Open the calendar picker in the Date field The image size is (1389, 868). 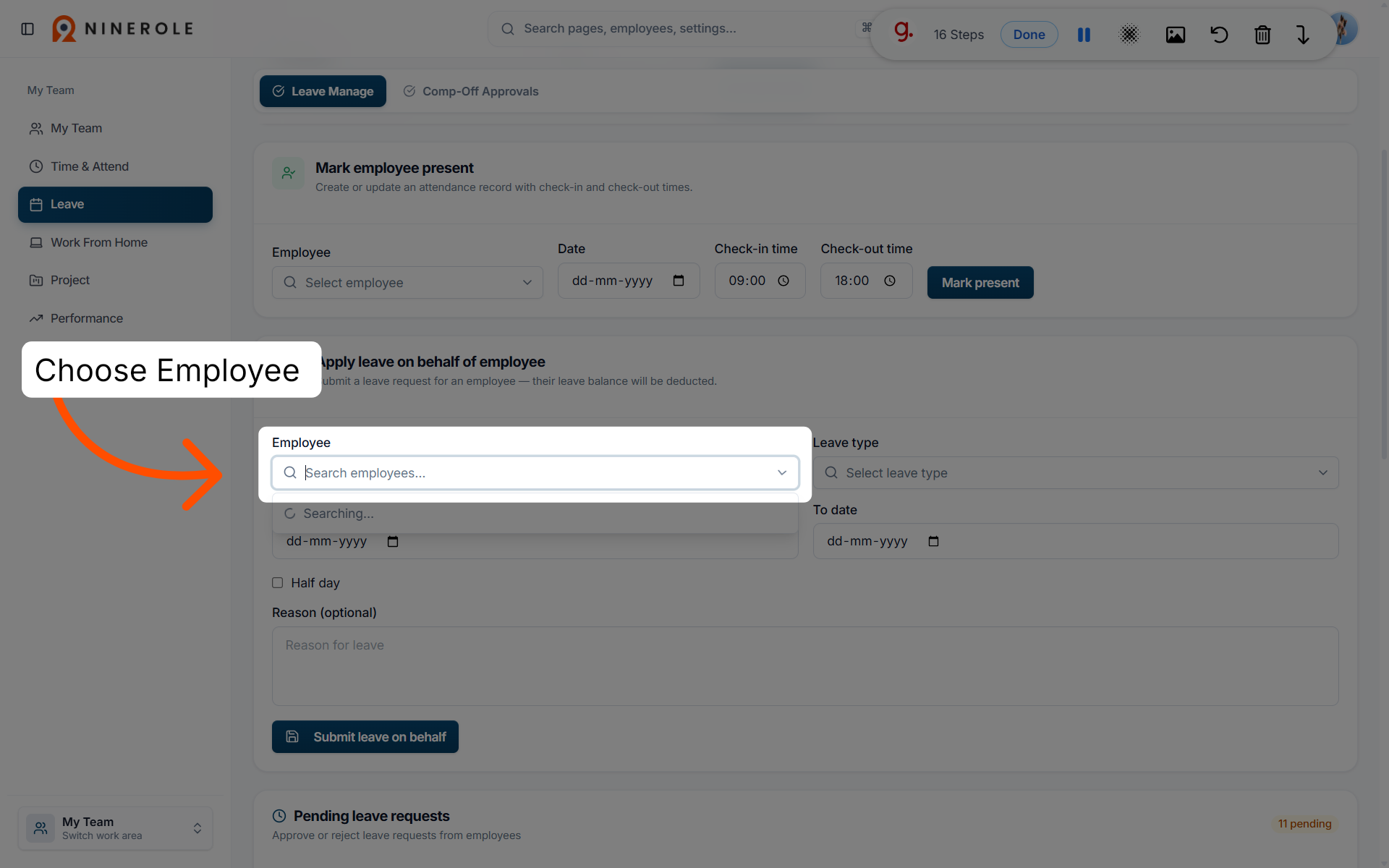pyautogui.click(x=679, y=281)
